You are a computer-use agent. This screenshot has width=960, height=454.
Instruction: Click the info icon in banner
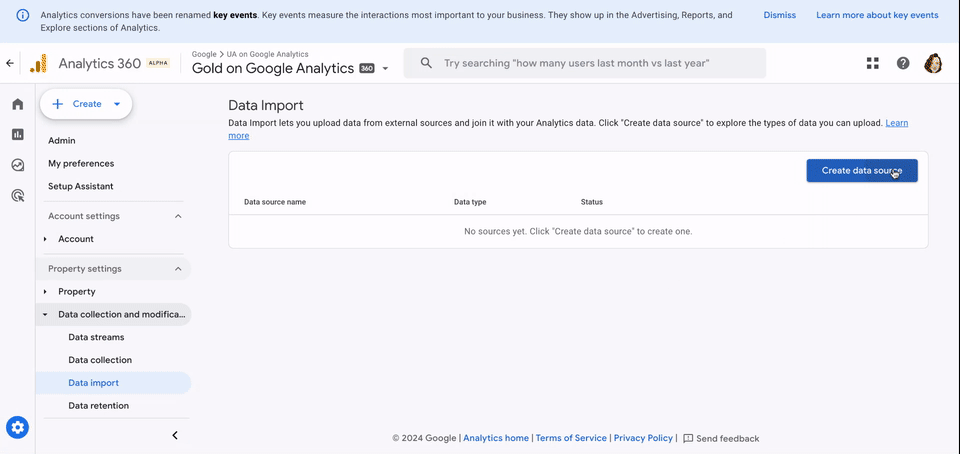(22, 15)
